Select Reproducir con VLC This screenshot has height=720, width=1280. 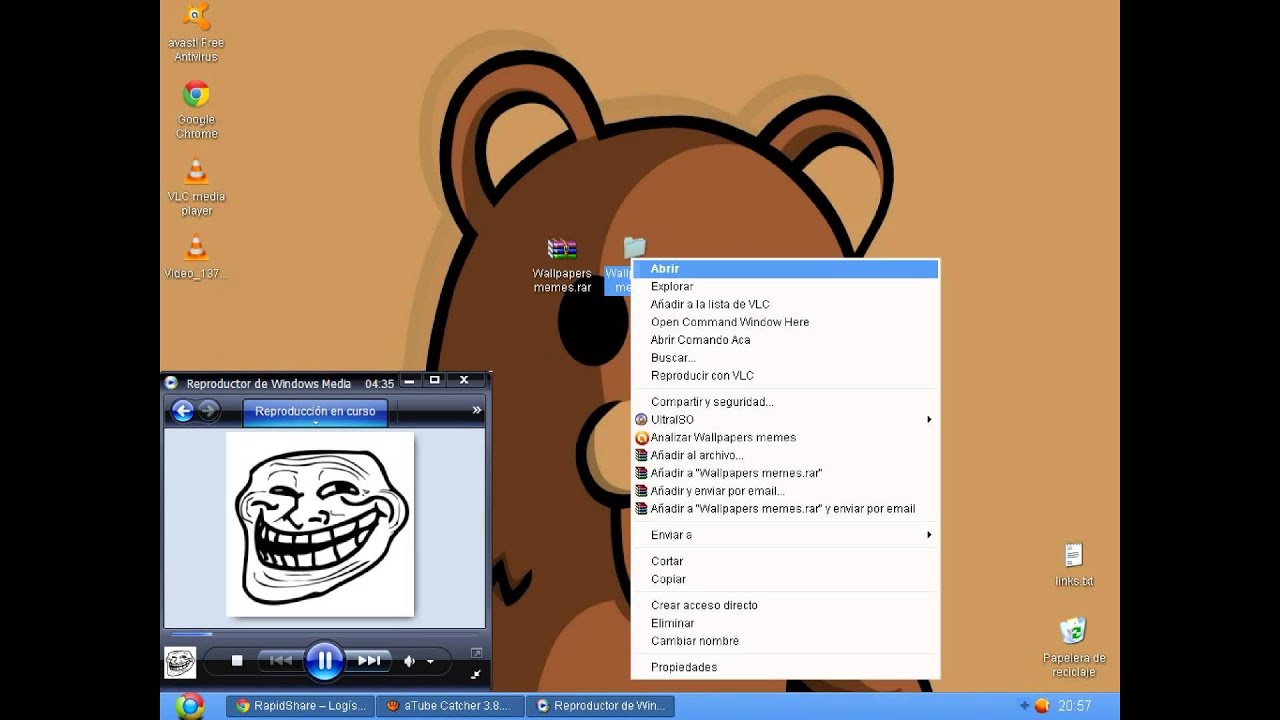[785, 377]
